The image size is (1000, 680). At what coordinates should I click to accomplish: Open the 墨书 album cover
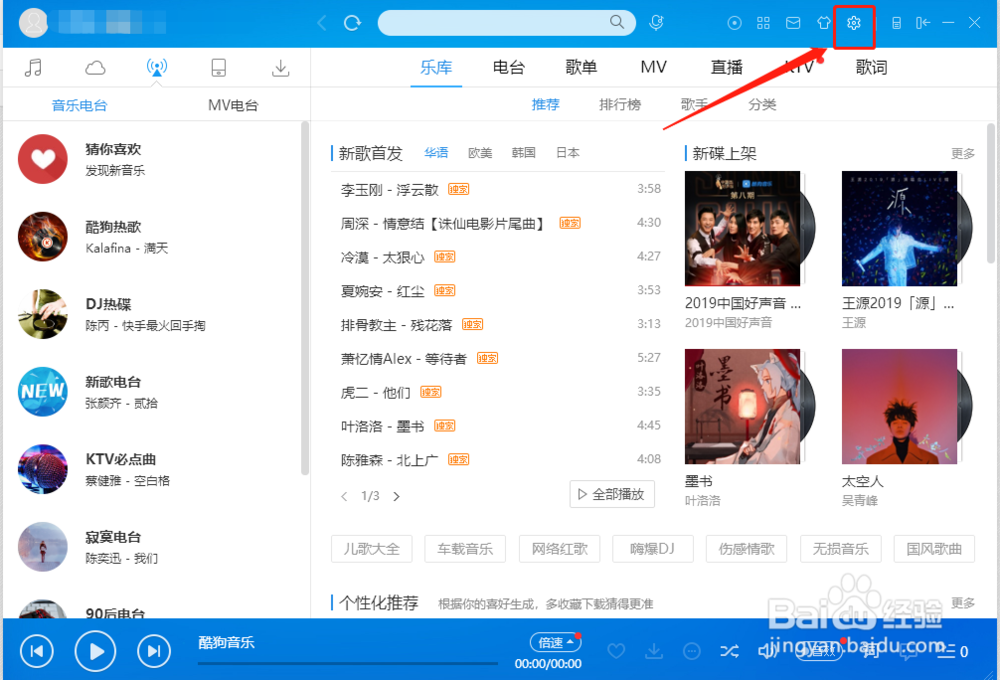point(742,406)
